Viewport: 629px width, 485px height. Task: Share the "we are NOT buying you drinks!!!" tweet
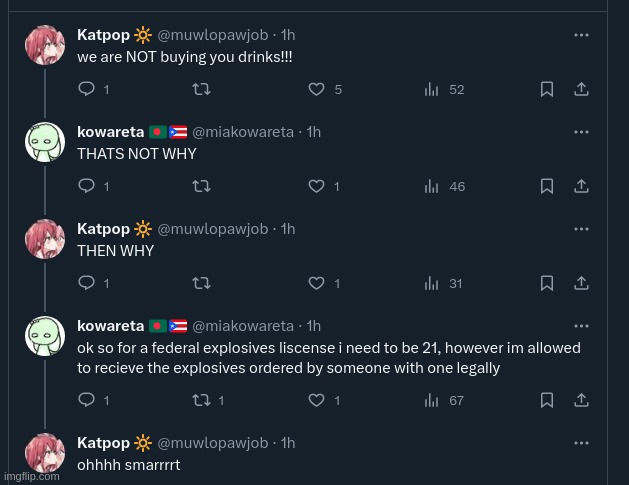pyautogui.click(x=581, y=89)
